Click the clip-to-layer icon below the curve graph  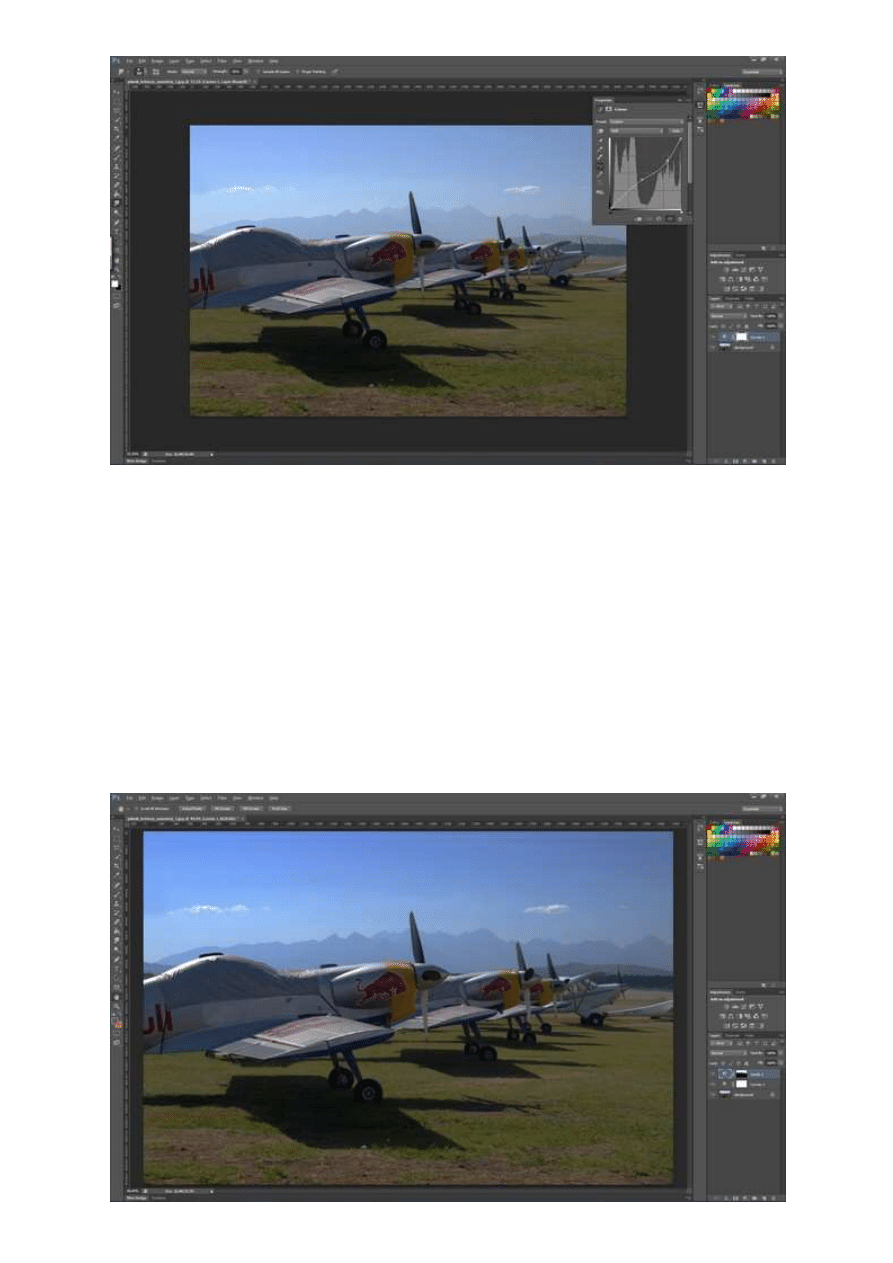638,218
